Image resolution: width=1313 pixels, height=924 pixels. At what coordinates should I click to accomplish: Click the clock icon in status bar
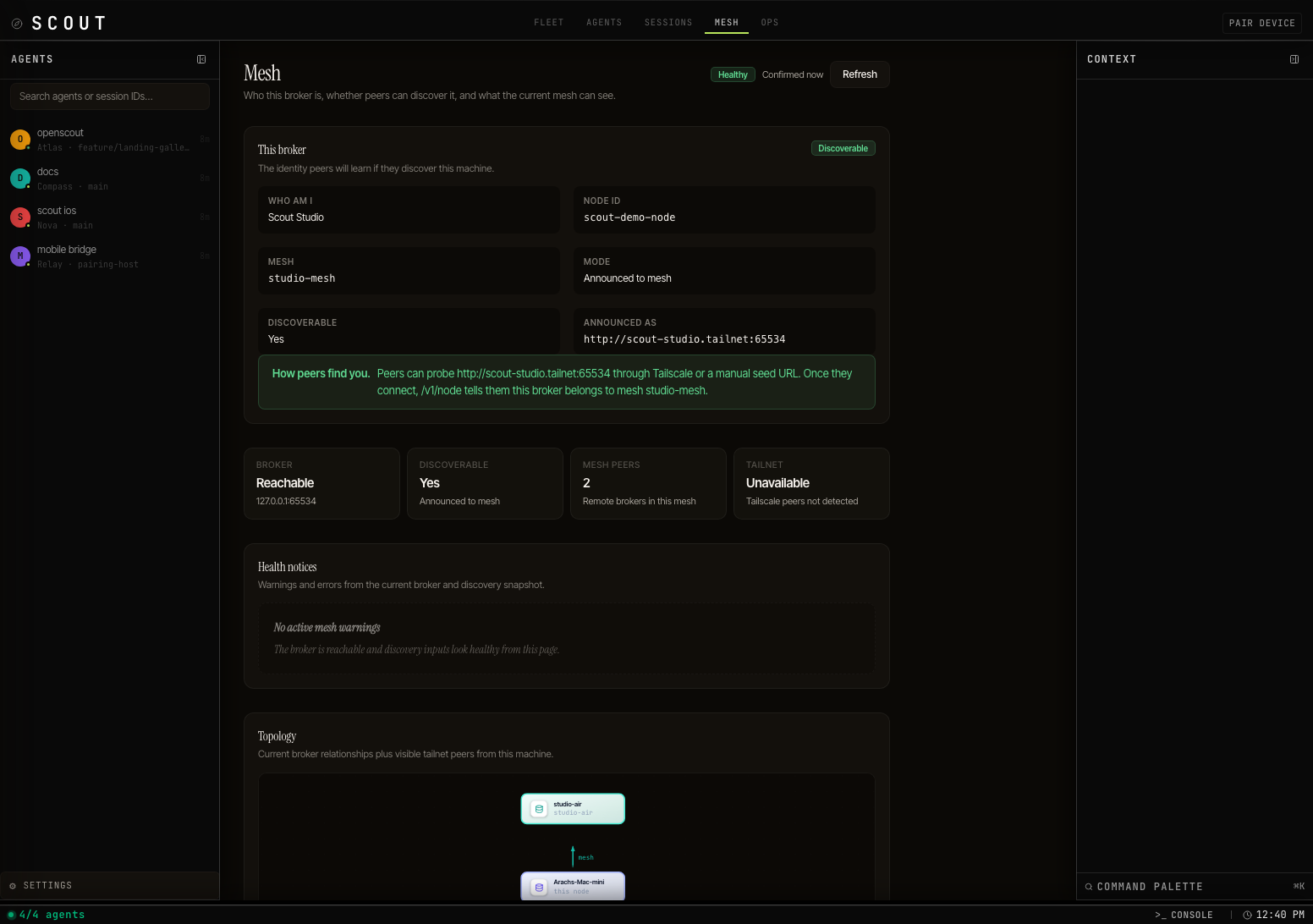[x=1247, y=915]
